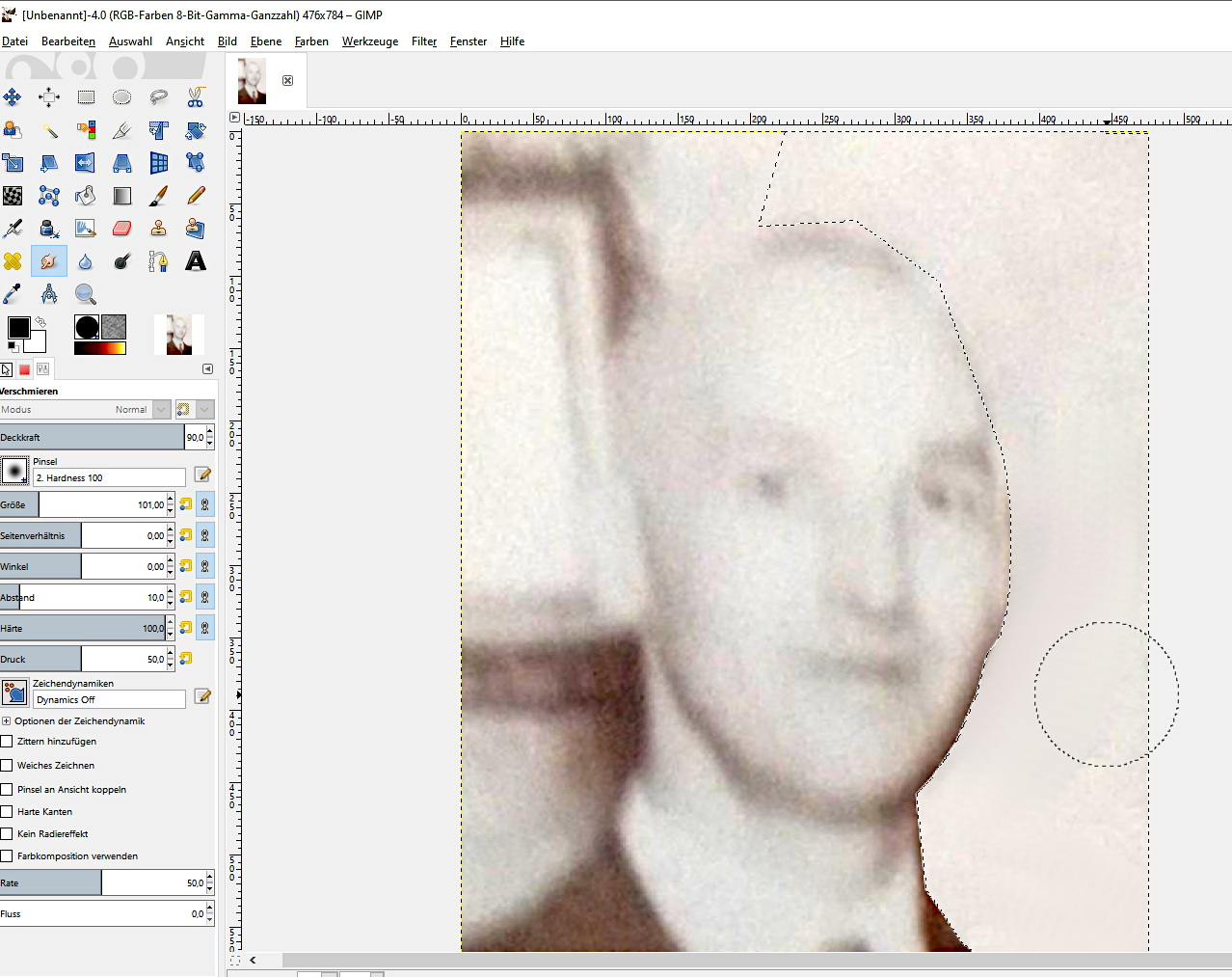Select the Bucket Fill tool
1232x977 pixels.
click(x=86, y=196)
